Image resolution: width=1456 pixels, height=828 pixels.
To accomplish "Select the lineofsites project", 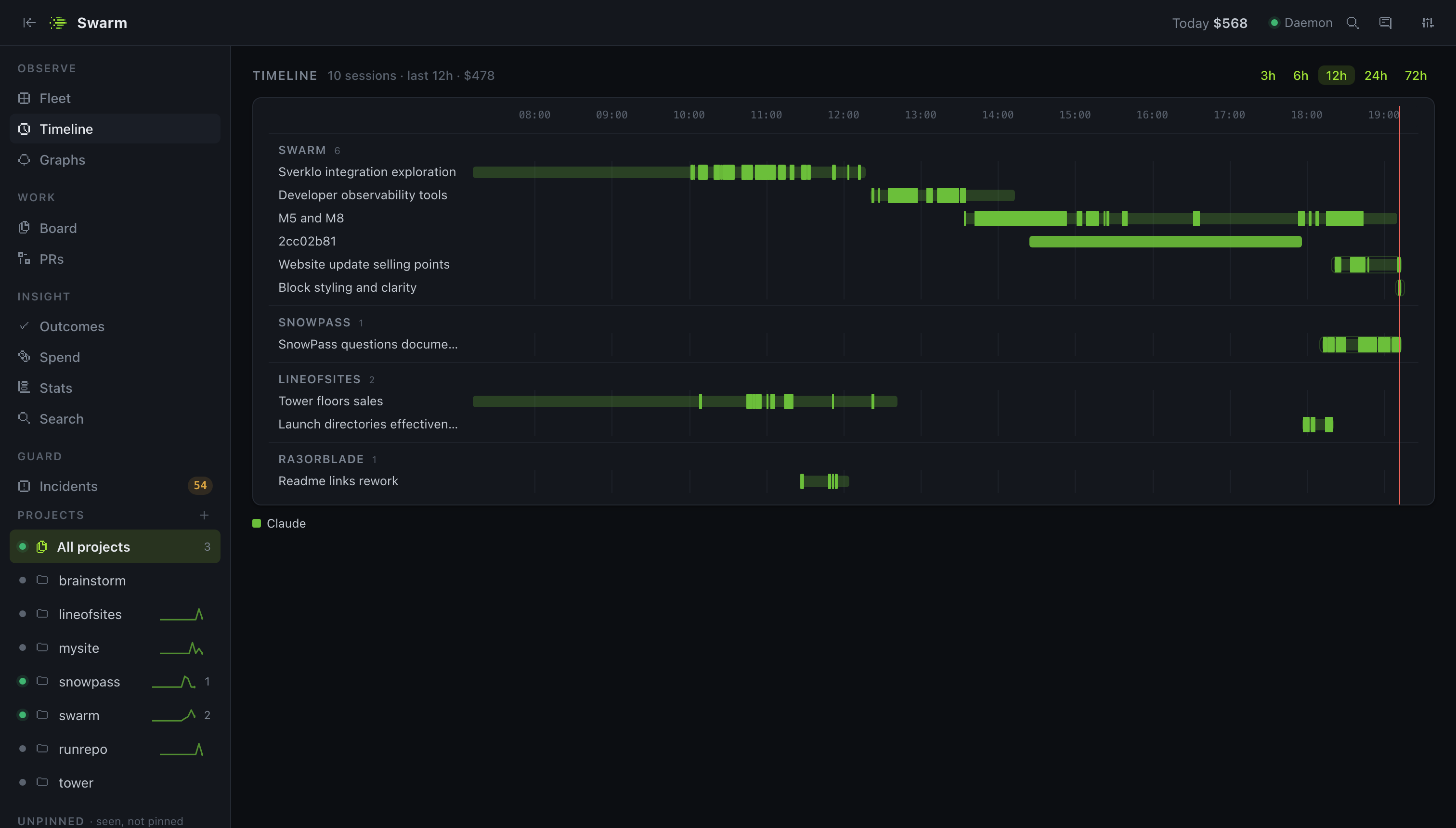I will (x=115, y=614).
